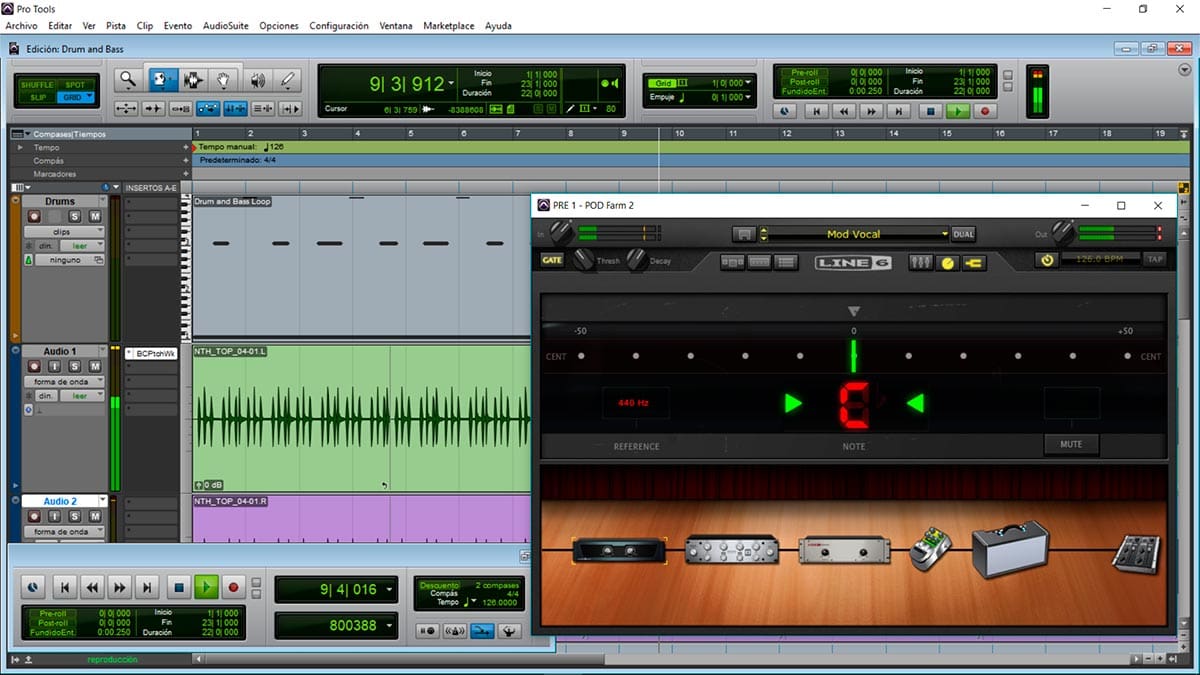Click the save preset disk icon in POD Farm
Screen dimensions: 1200x675
click(743, 234)
